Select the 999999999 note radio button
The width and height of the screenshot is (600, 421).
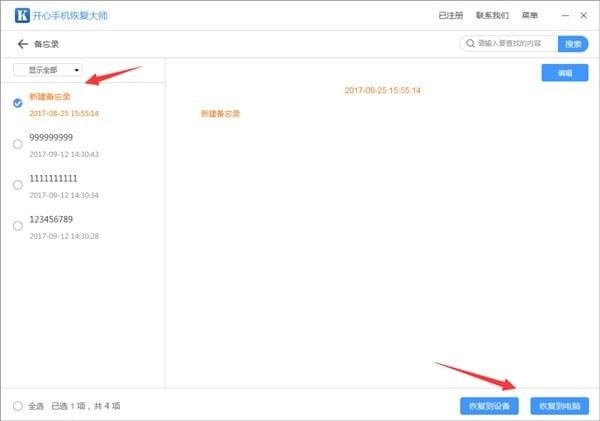(x=18, y=144)
